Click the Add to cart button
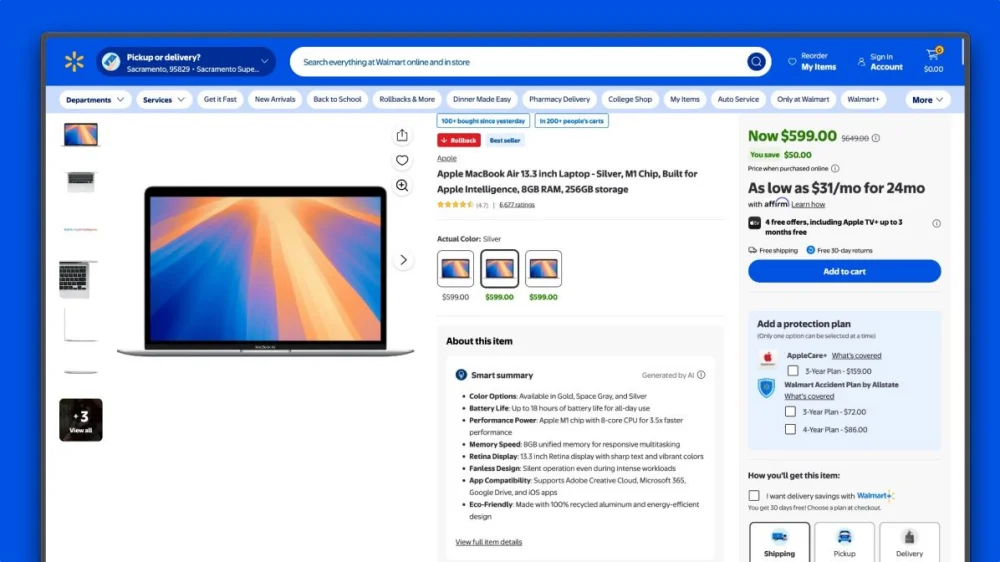 (x=844, y=271)
